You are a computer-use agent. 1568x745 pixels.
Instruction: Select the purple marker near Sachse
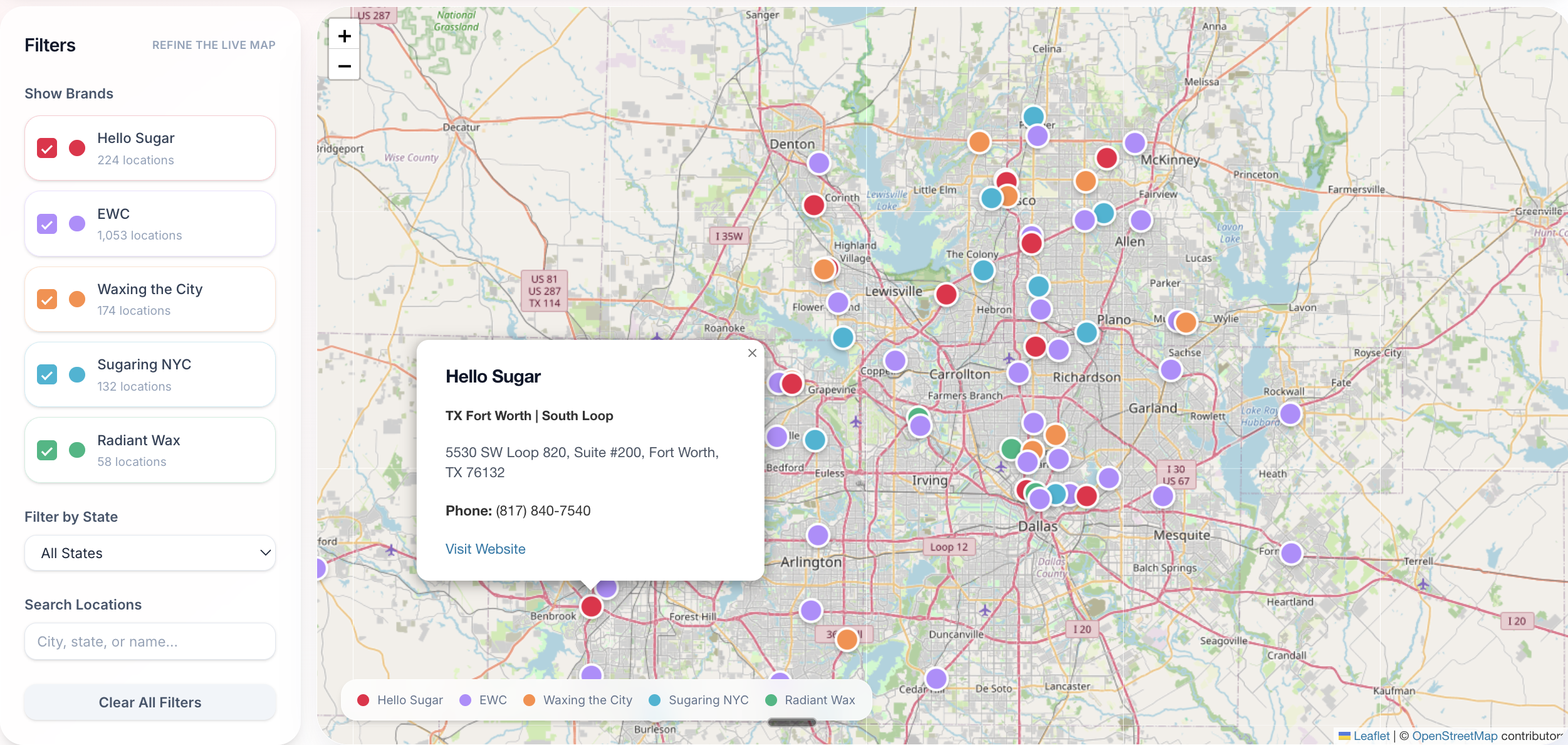(x=1171, y=370)
